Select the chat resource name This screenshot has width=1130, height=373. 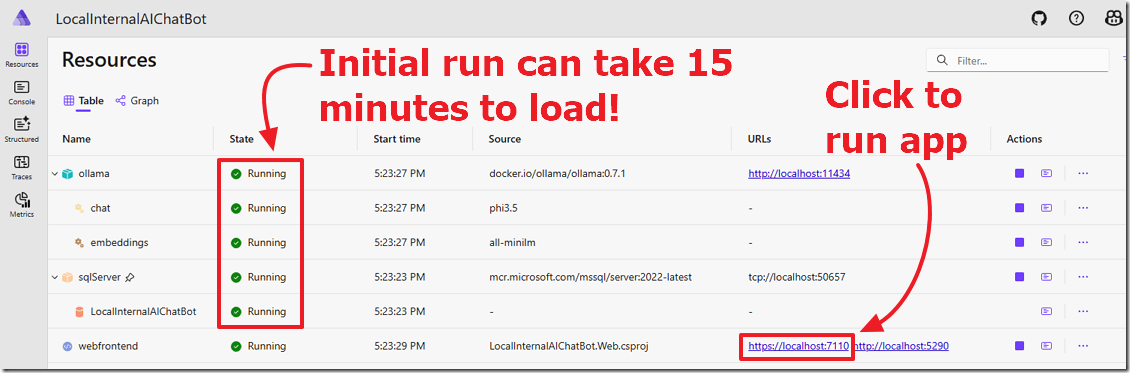pos(100,208)
